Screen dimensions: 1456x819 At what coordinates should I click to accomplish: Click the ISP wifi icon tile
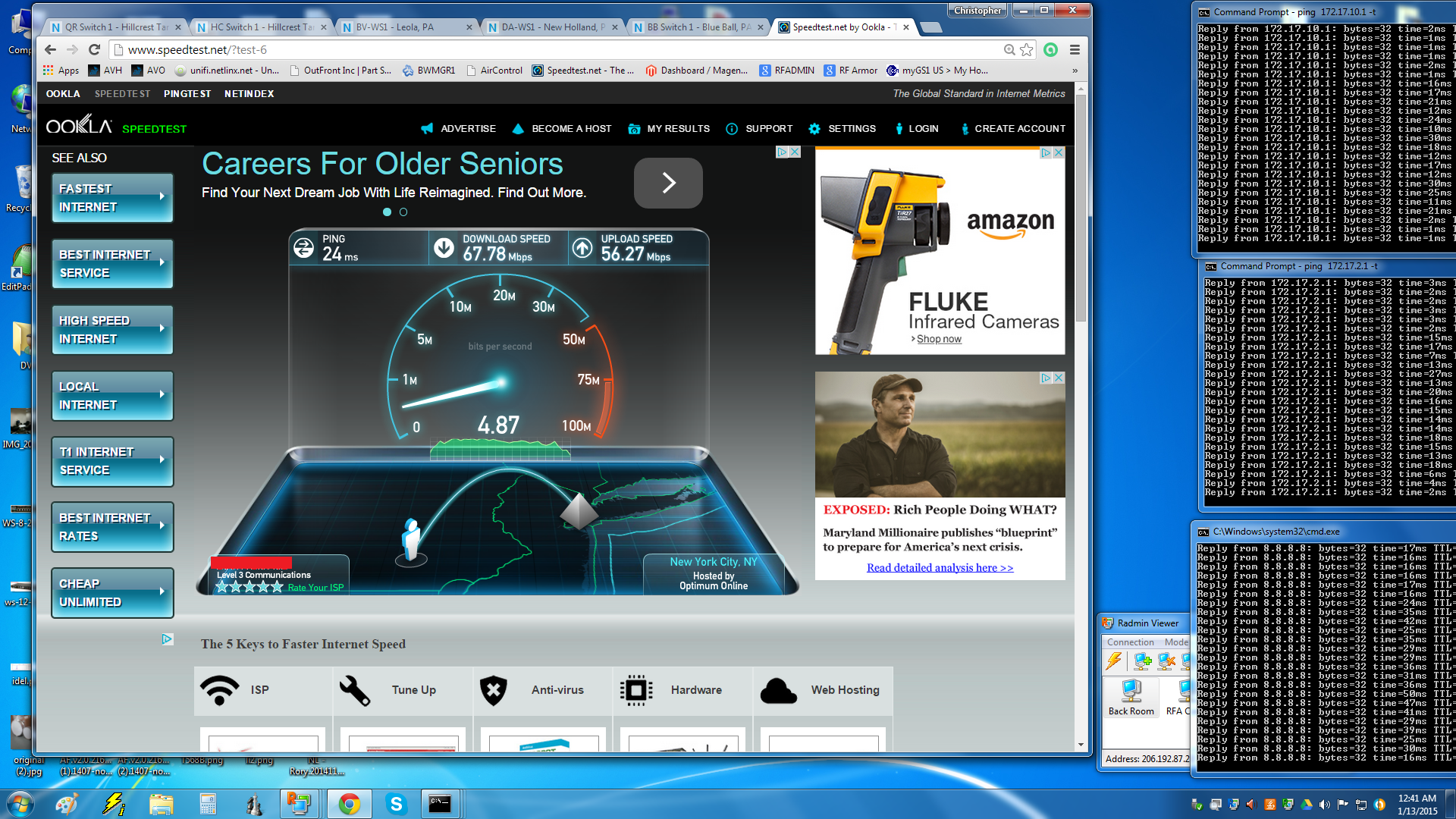coord(262,690)
